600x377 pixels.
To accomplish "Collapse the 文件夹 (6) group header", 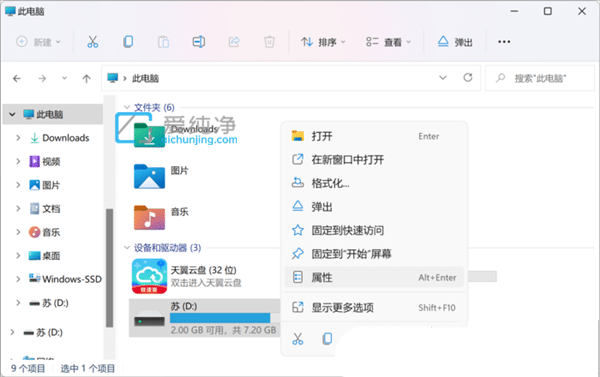I will (127, 107).
